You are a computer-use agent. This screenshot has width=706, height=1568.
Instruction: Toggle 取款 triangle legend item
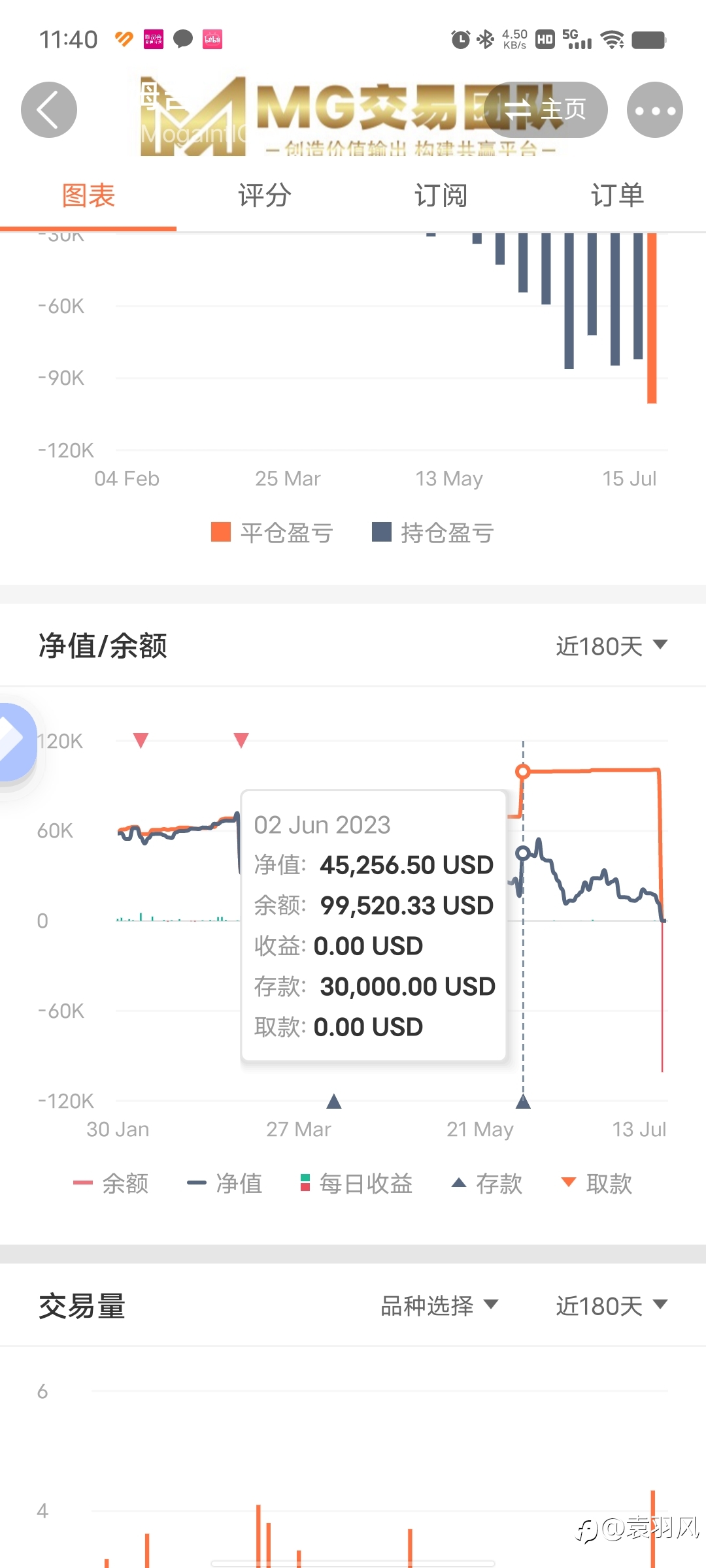[597, 1183]
